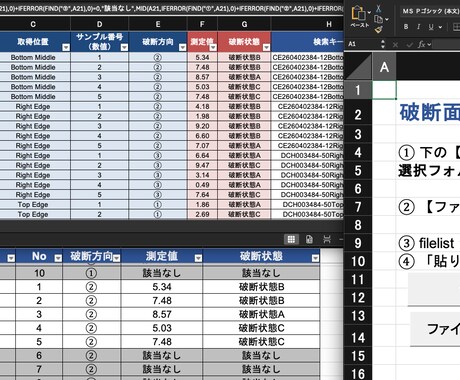Screen dimensions: 460x380
Task: Select row 13 header in right window
Action: click(x=358, y=316)
